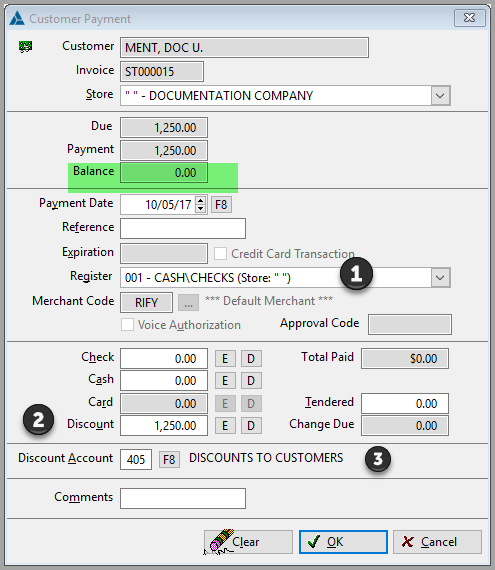The image size is (495, 570).
Task: Click the E button on the Discount row
Action: click(225, 426)
